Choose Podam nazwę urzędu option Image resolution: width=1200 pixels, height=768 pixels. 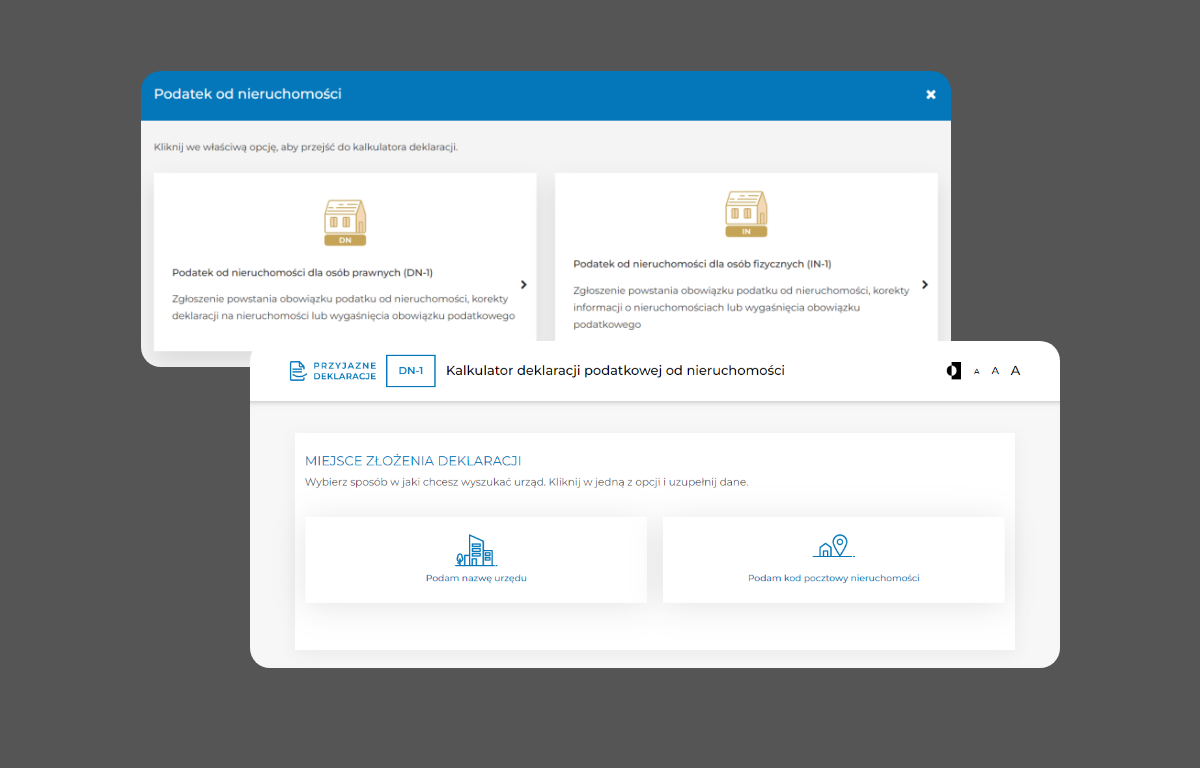click(x=476, y=560)
